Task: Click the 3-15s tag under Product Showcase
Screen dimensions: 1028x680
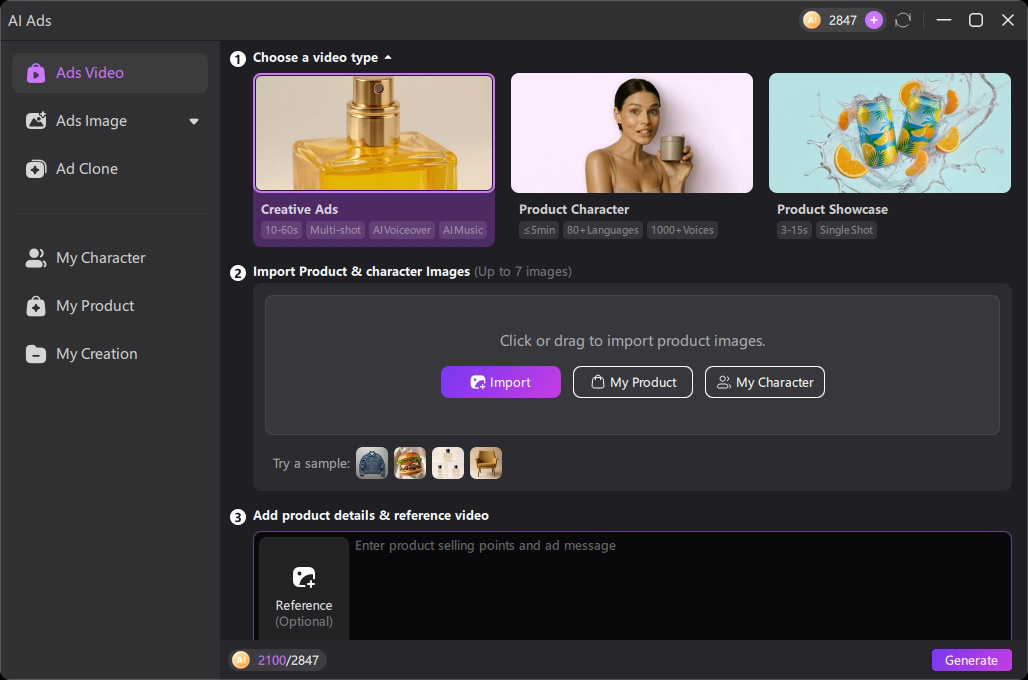Action: [x=794, y=230]
